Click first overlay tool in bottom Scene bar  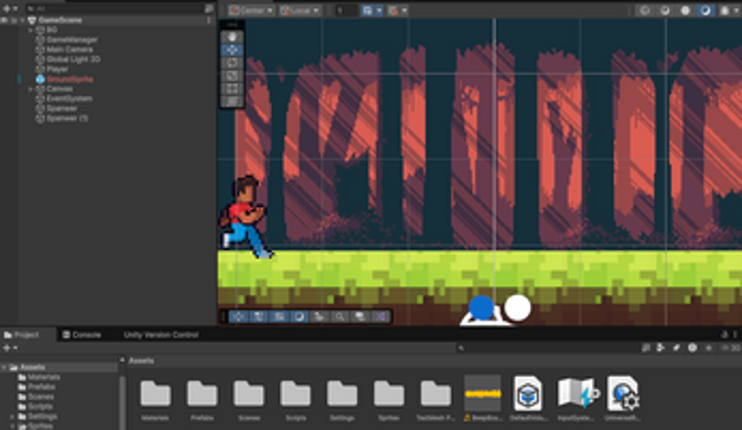(238, 316)
